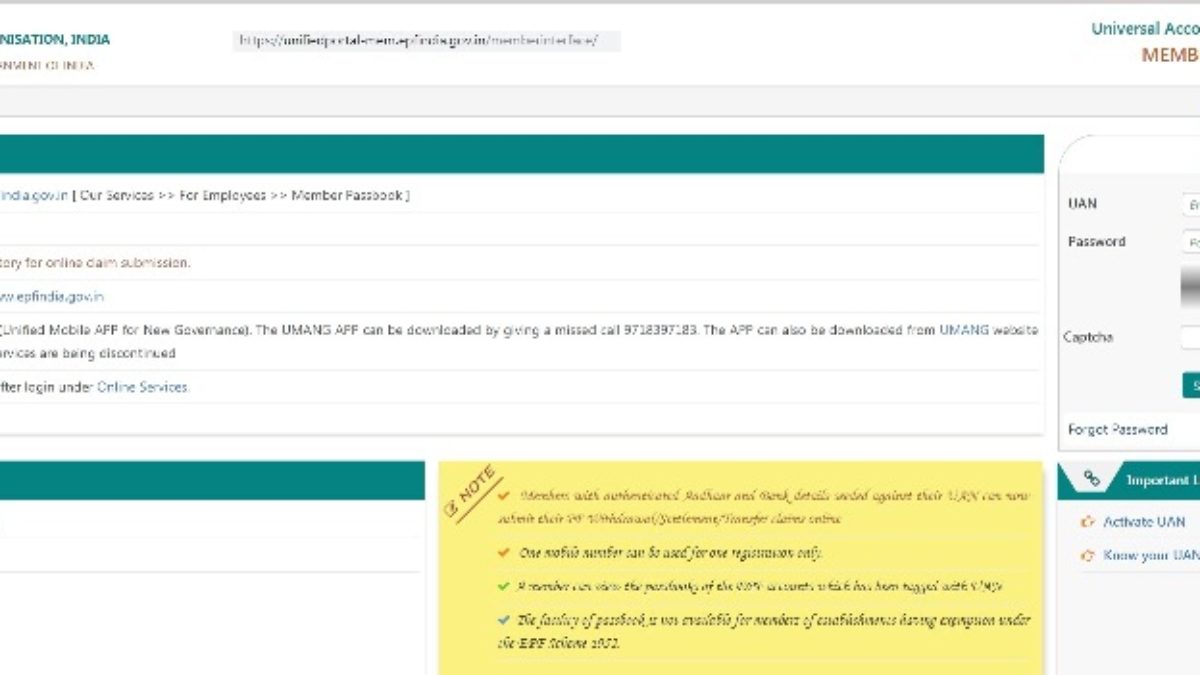The height and width of the screenshot is (675, 1200).
Task: Click the chain link icon beside Important Links
Action: click(x=1091, y=480)
